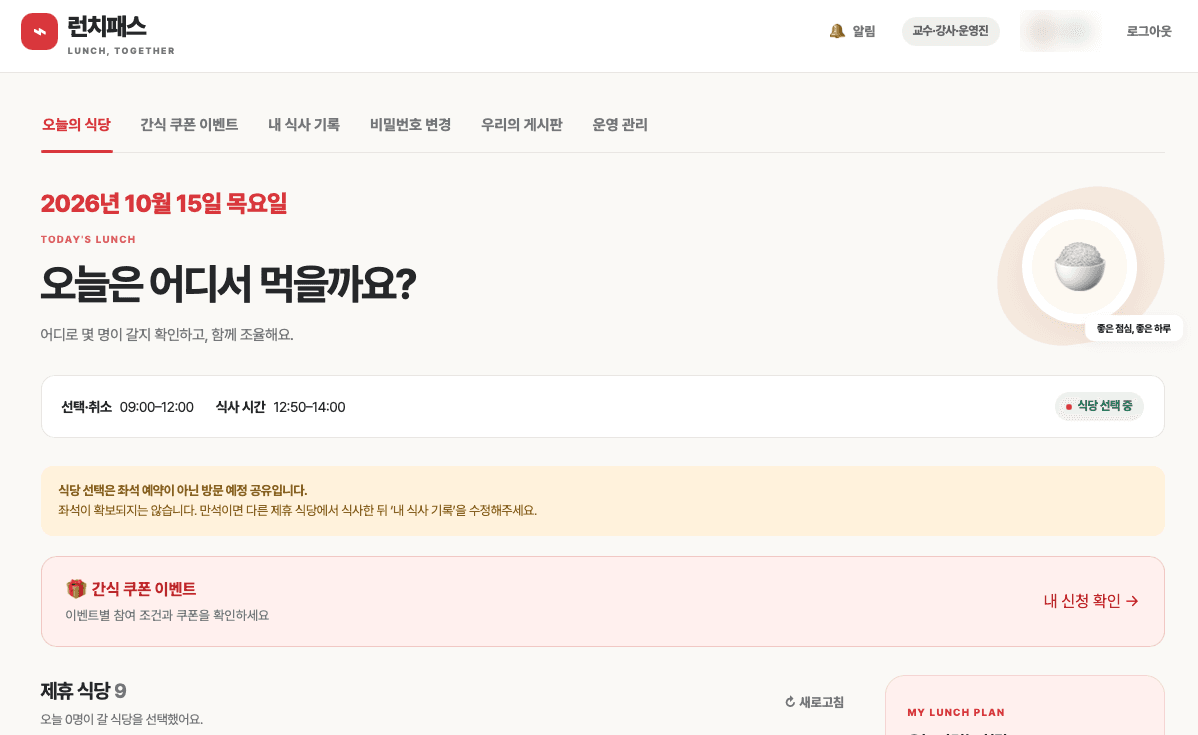Open 알림 notifications

click(x=852, y=31)
